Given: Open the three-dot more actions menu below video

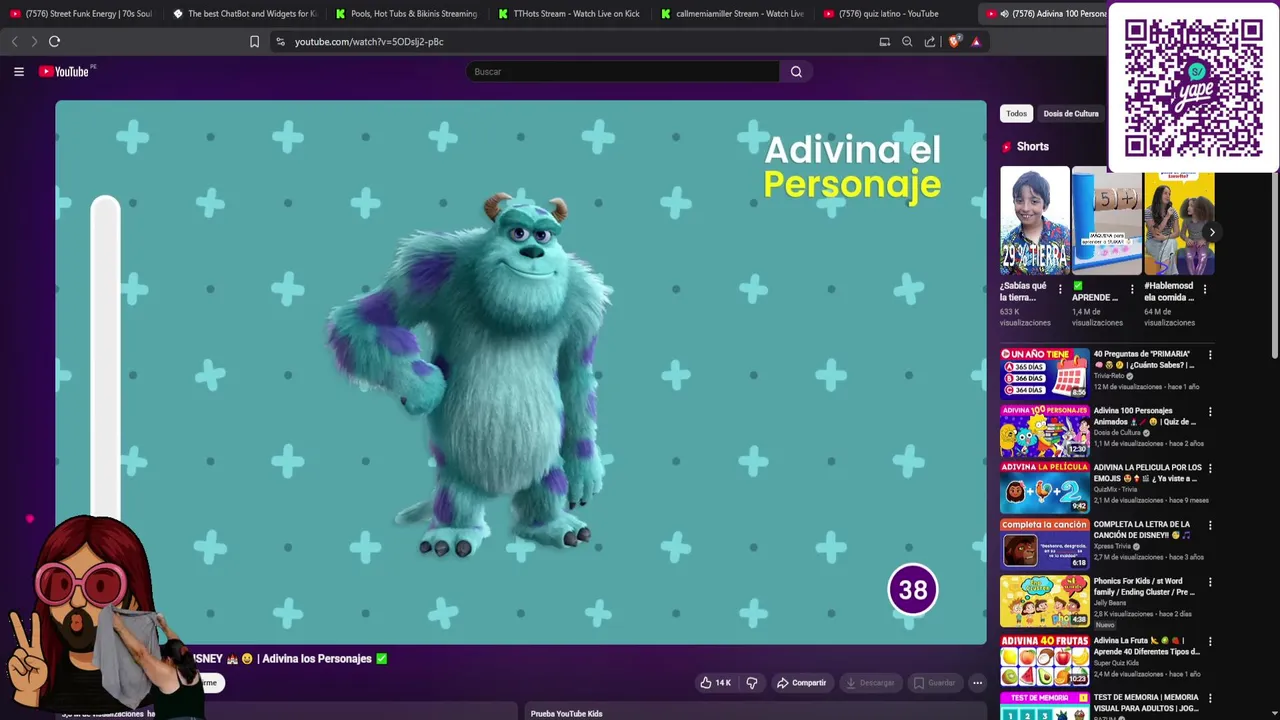Looking at the screenshot, I should click(x=977, y=683).
